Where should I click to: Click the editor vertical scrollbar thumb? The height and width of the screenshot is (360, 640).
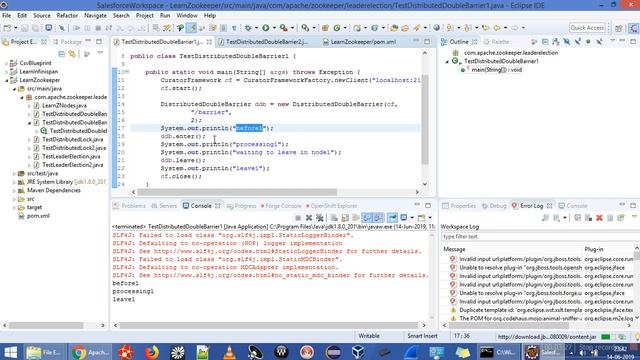(424, 119)
